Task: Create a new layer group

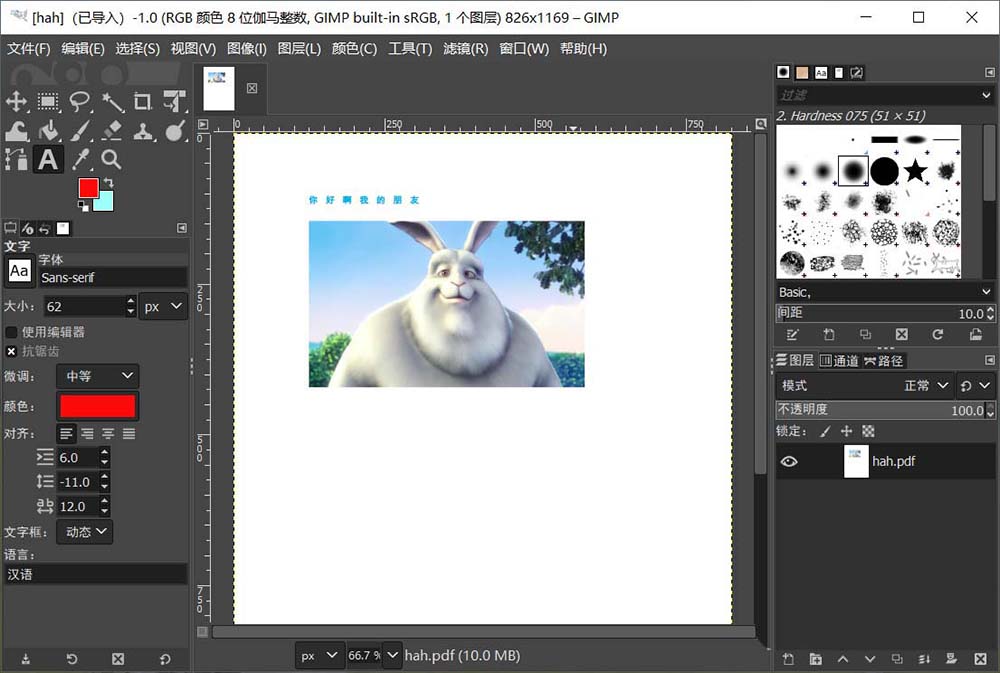Action: tap(816, 659)
